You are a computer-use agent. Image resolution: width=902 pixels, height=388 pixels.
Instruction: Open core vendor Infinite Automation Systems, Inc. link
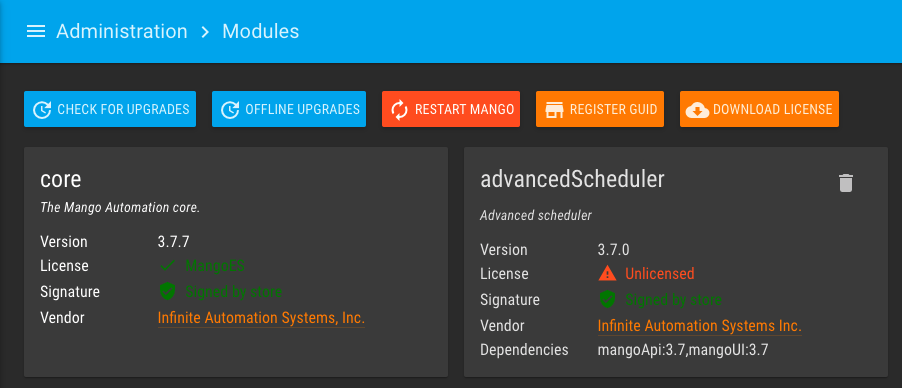(261, 318)
